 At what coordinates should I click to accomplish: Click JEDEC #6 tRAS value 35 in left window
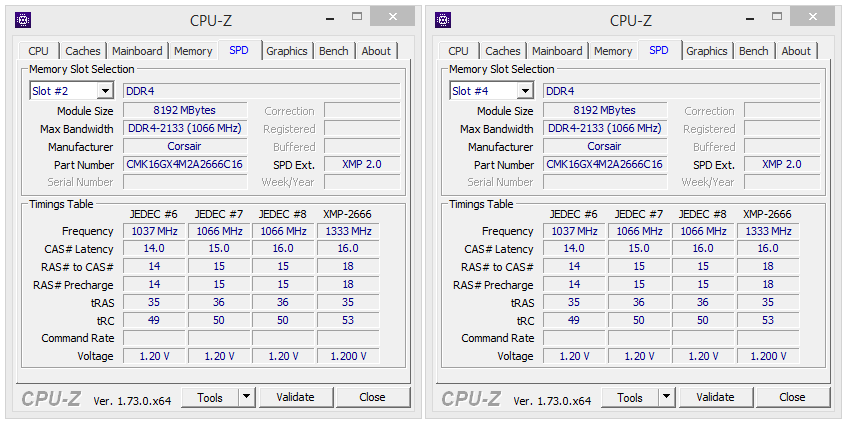154,302
